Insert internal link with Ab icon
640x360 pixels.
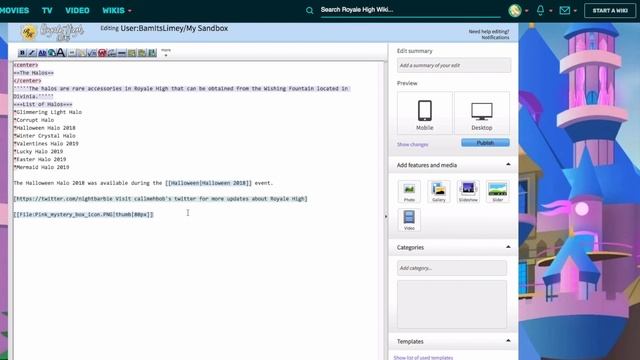[x=42, y=53]
